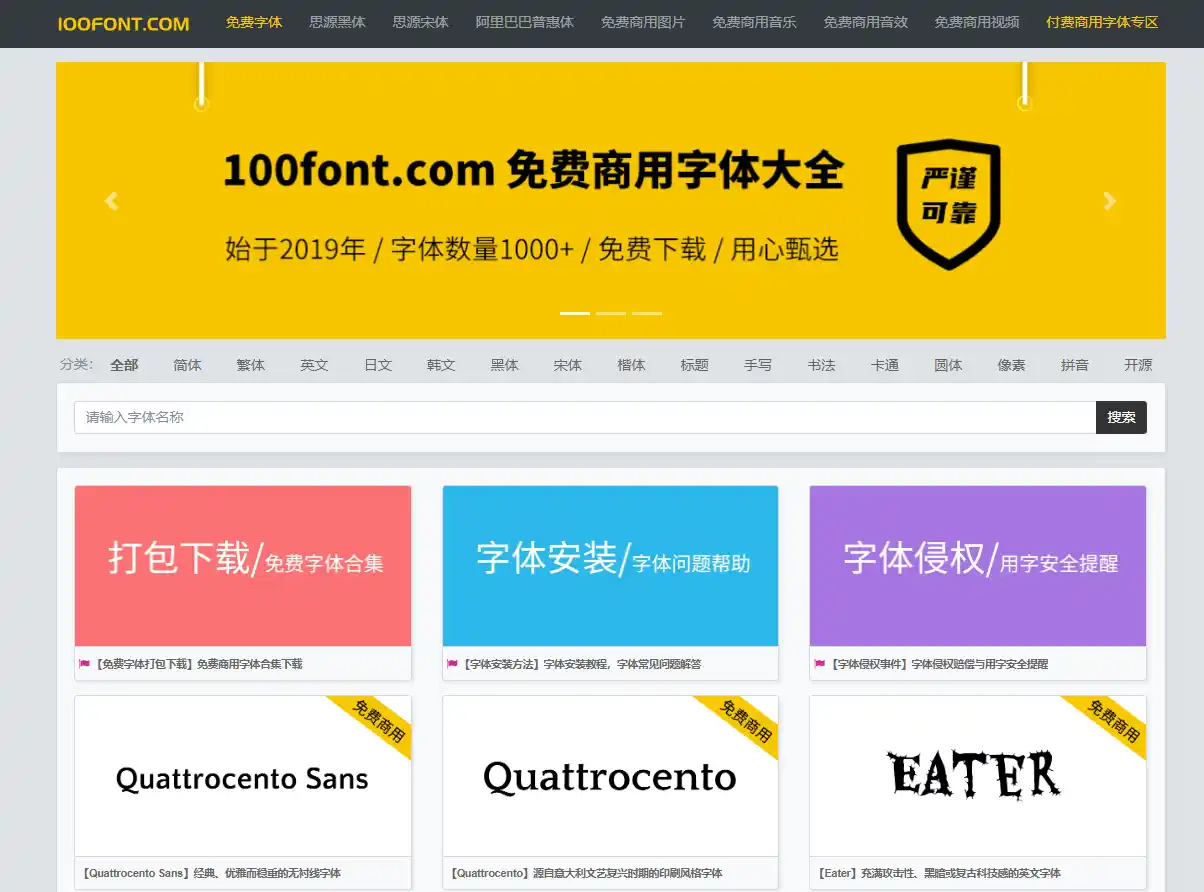Open 【字体侵权事件】 caption link
Image resolution: width=1204 pixels, height=892 pixels.
point(938,664)
